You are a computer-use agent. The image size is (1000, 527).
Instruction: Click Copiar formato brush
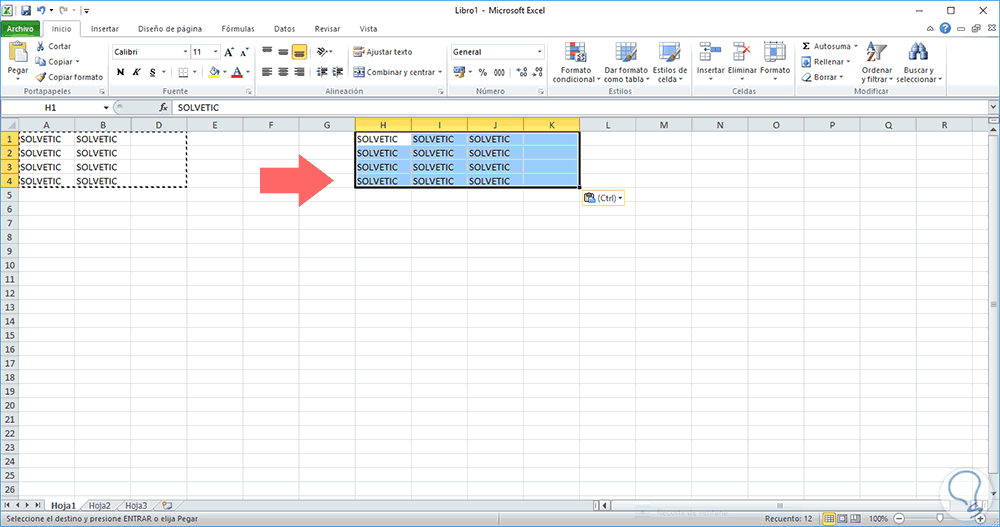tap(70, 77)
